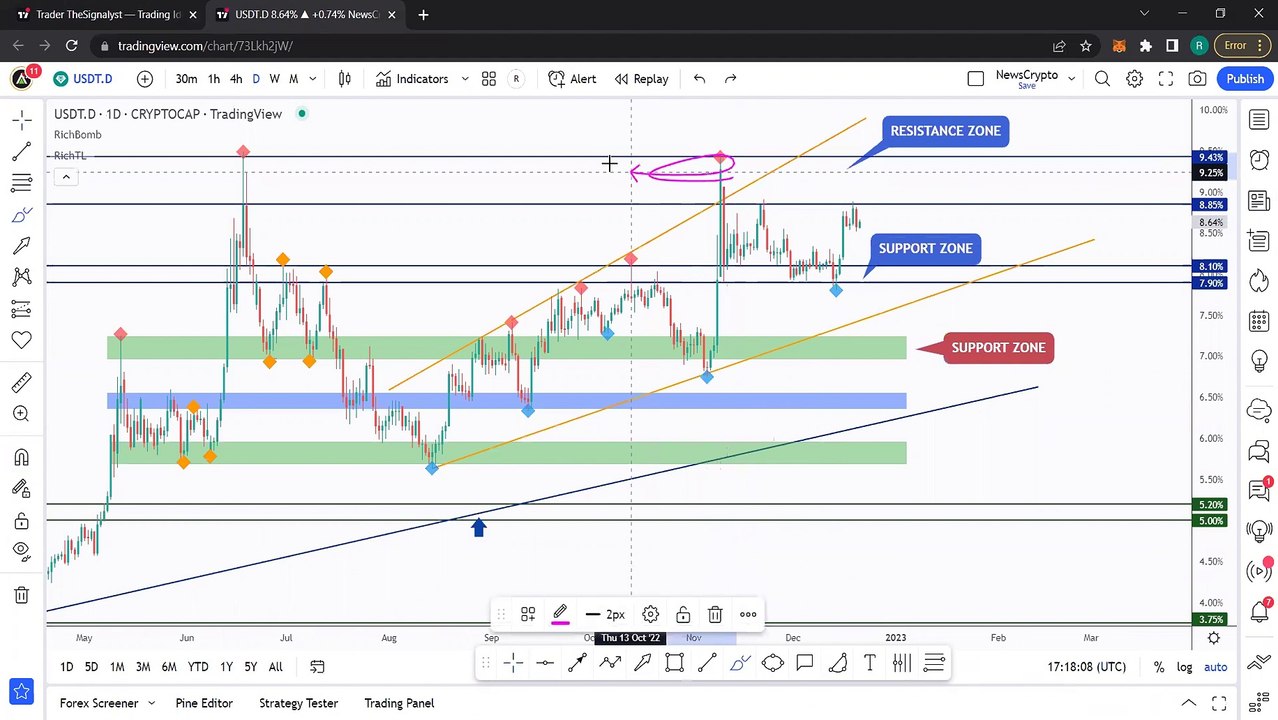Viewport: 1278px width, 720px height.
Task: Select the ruler measure tool
Action: 21,383
